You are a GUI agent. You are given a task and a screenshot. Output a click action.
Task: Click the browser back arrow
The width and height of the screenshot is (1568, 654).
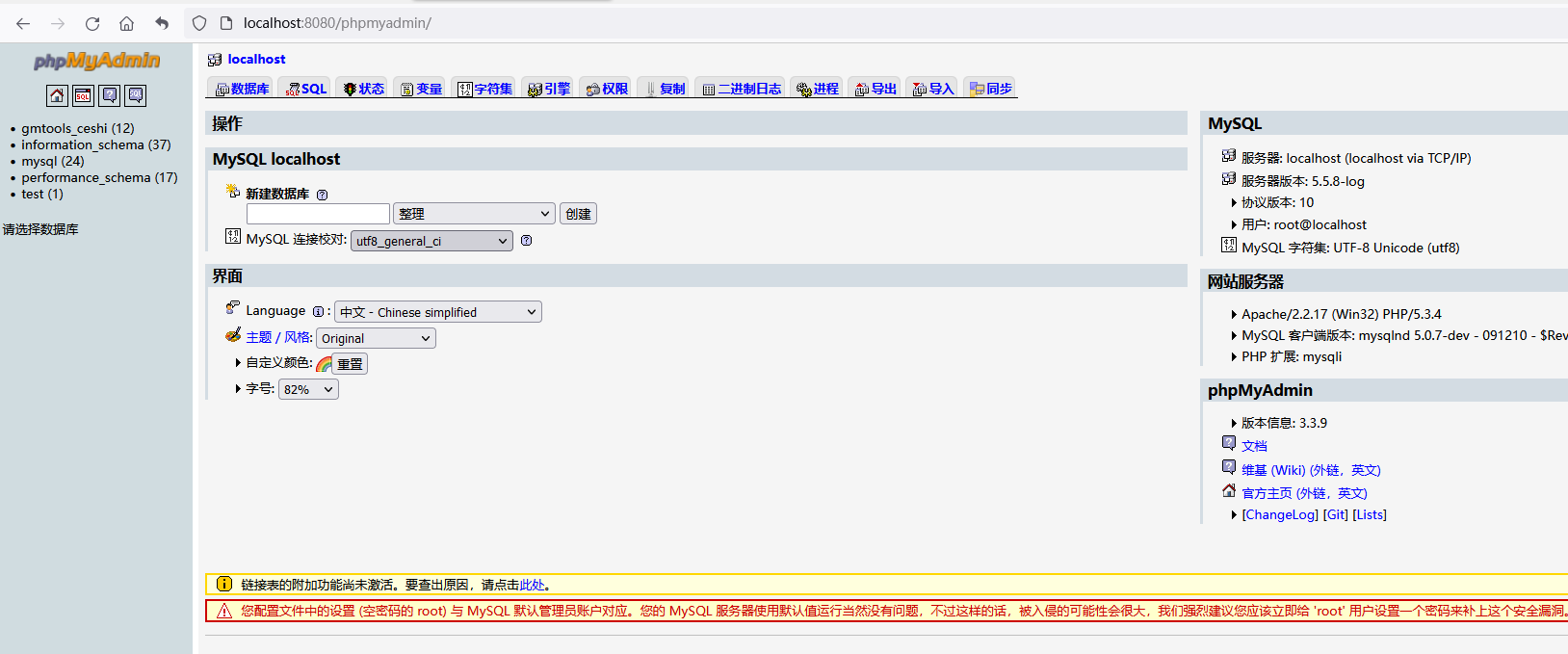[23, 23]
